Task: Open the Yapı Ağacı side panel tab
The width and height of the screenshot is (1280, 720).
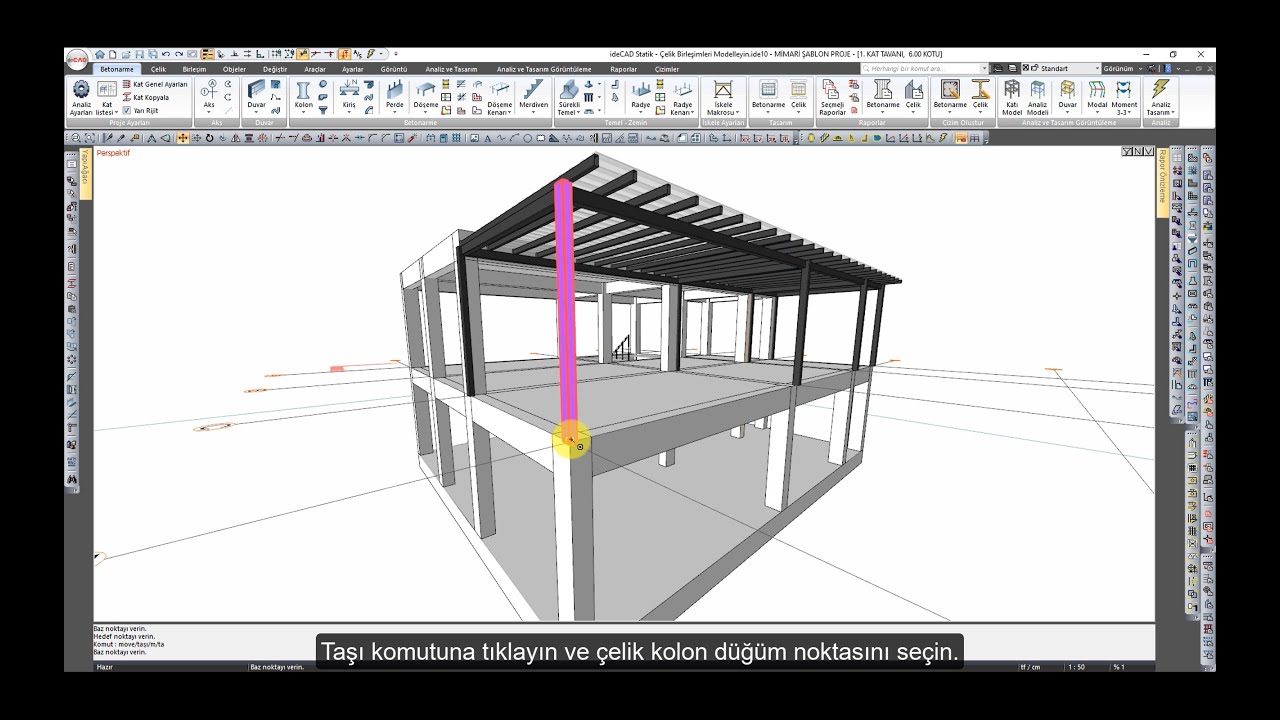Action: point(86,173)
